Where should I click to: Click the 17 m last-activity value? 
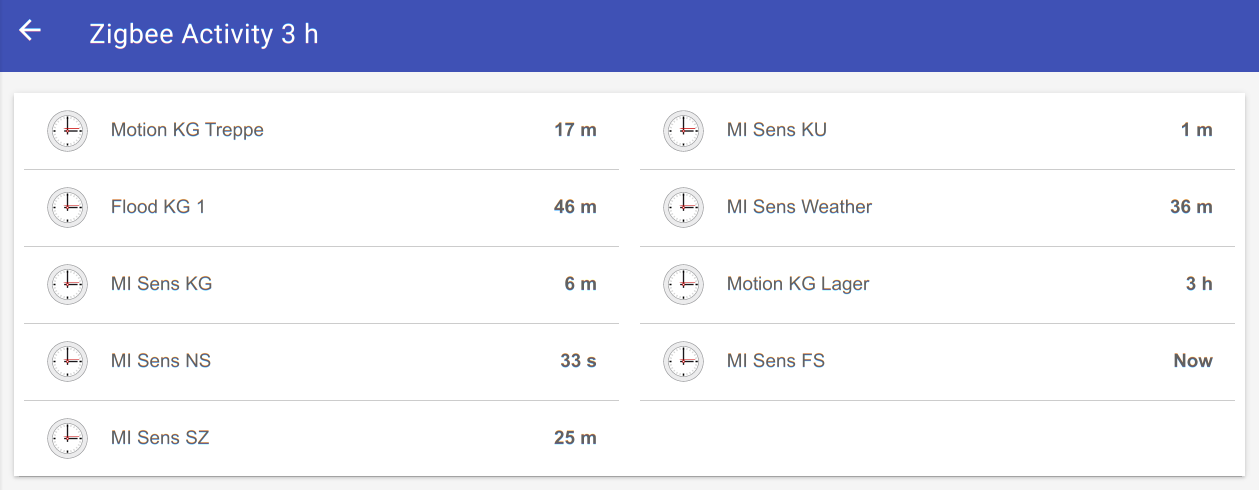coord(575,130)
